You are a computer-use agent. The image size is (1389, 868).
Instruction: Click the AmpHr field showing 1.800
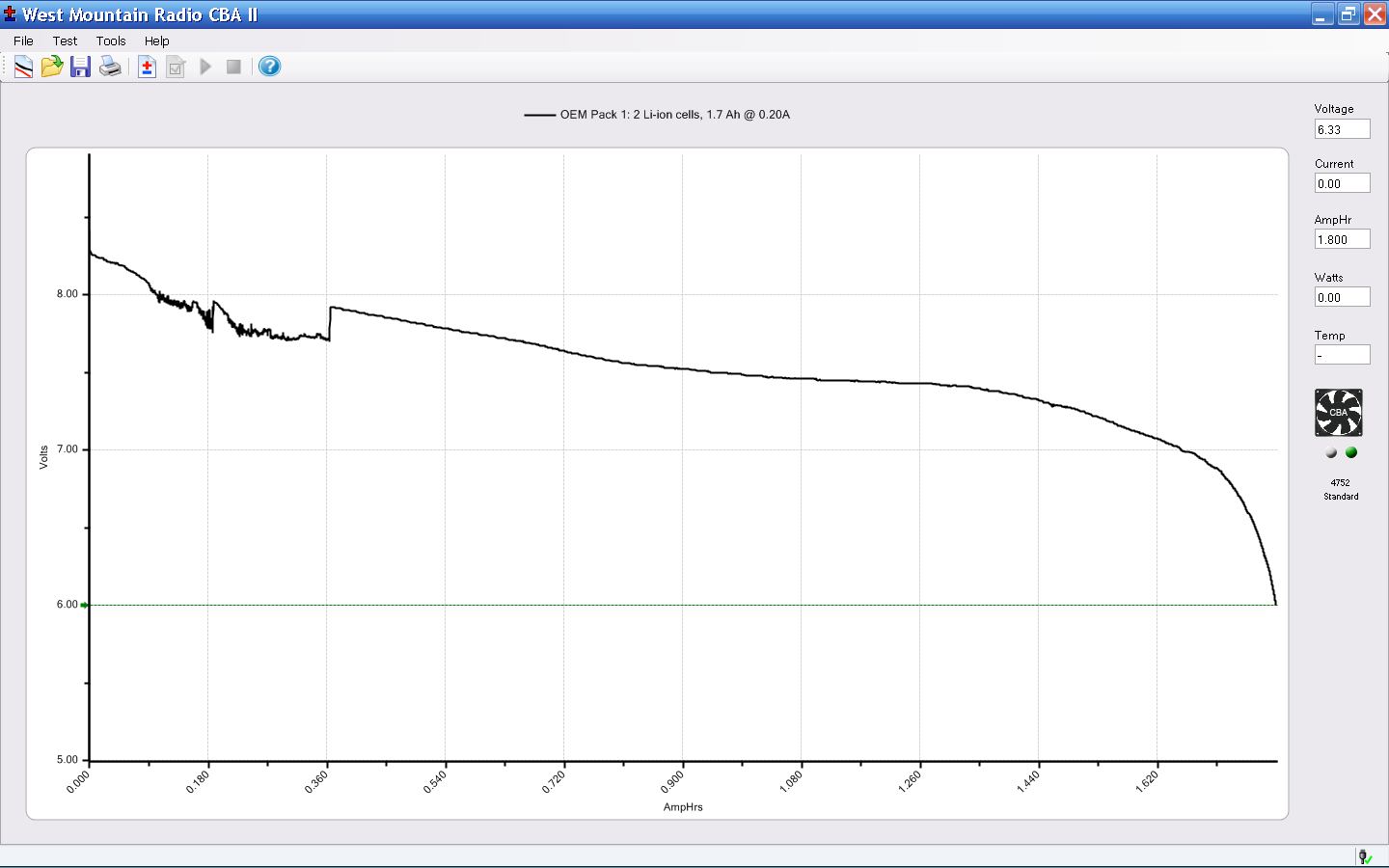(x=1342, y=239)
